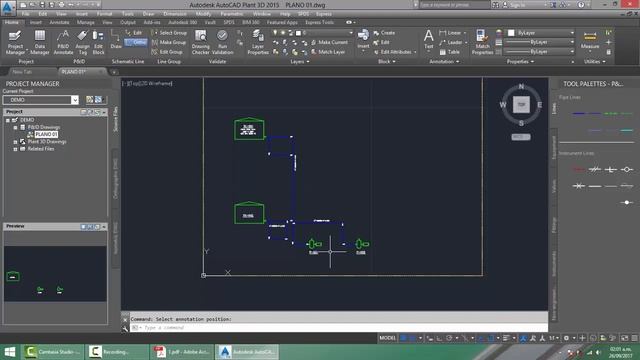
Task: Select the Text annotation tool
Action: coord(429,40)
